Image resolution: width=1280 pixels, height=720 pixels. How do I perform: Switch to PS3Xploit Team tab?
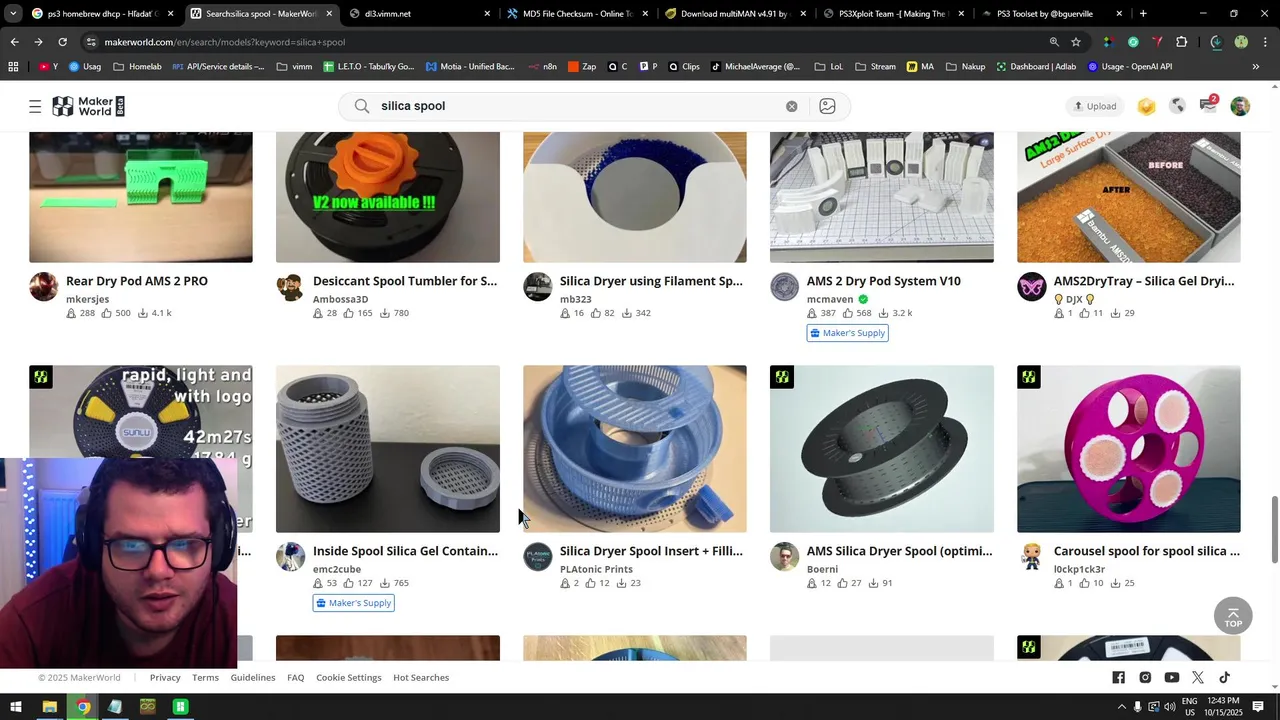[x=894, y=14]
